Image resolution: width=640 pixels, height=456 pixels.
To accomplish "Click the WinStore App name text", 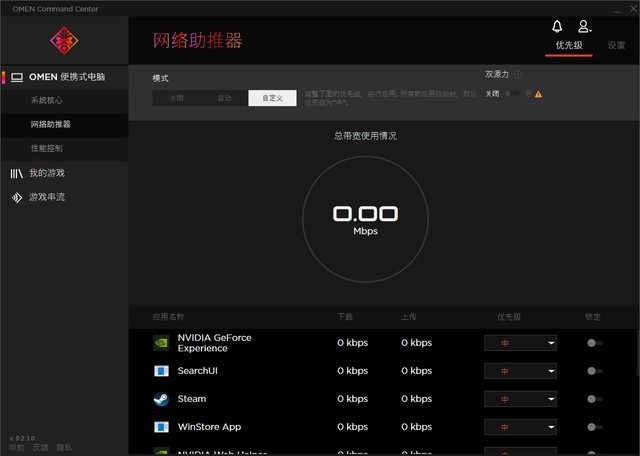I will [209, 427].
